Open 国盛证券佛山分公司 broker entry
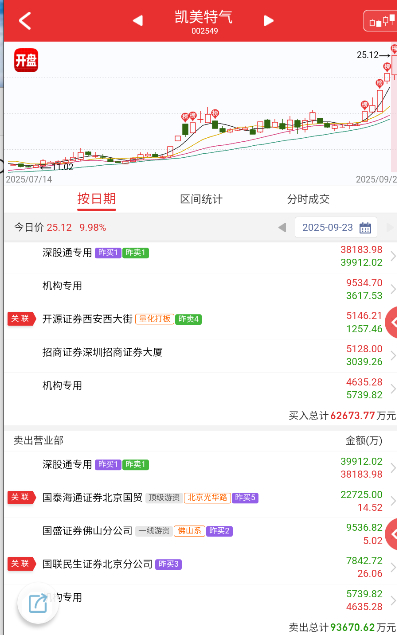The image size is (397, 635). click(88, 531)
